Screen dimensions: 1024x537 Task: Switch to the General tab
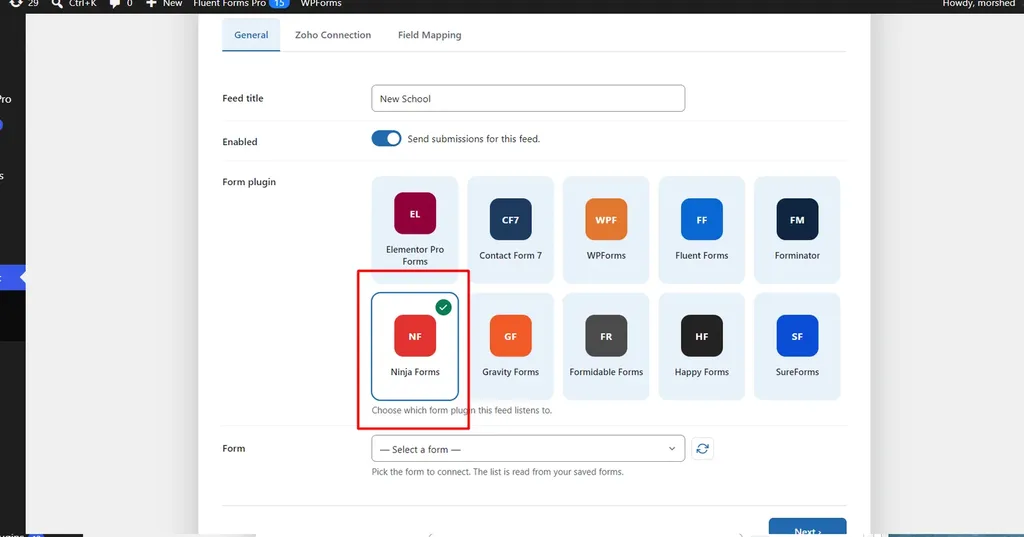point(251,35)
